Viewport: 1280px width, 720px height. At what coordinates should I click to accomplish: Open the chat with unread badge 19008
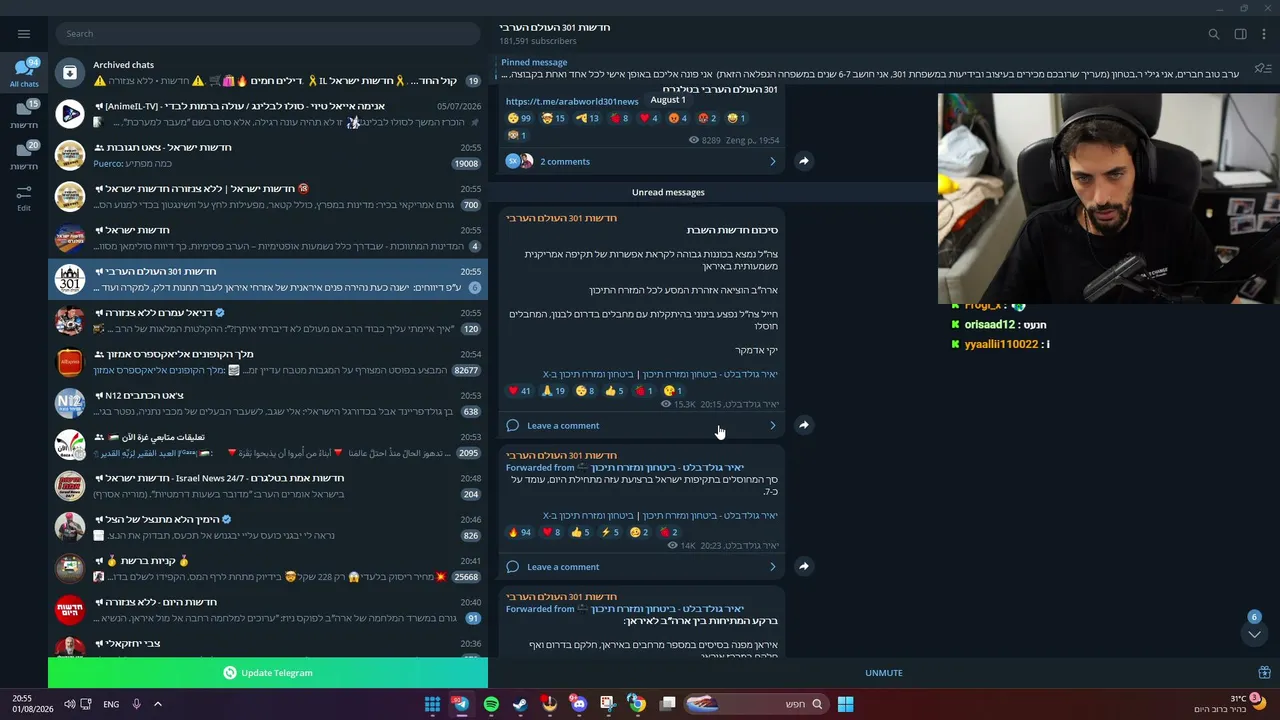[x=268, y=155]
